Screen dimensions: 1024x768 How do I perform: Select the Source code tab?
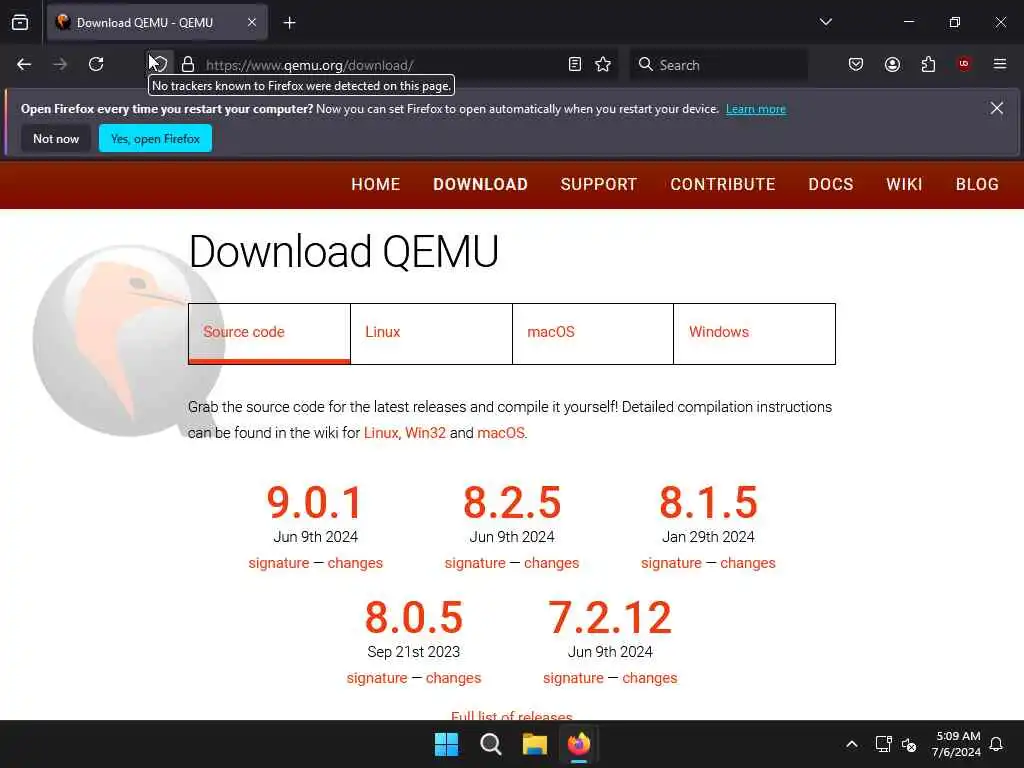(x=269, y=334)
